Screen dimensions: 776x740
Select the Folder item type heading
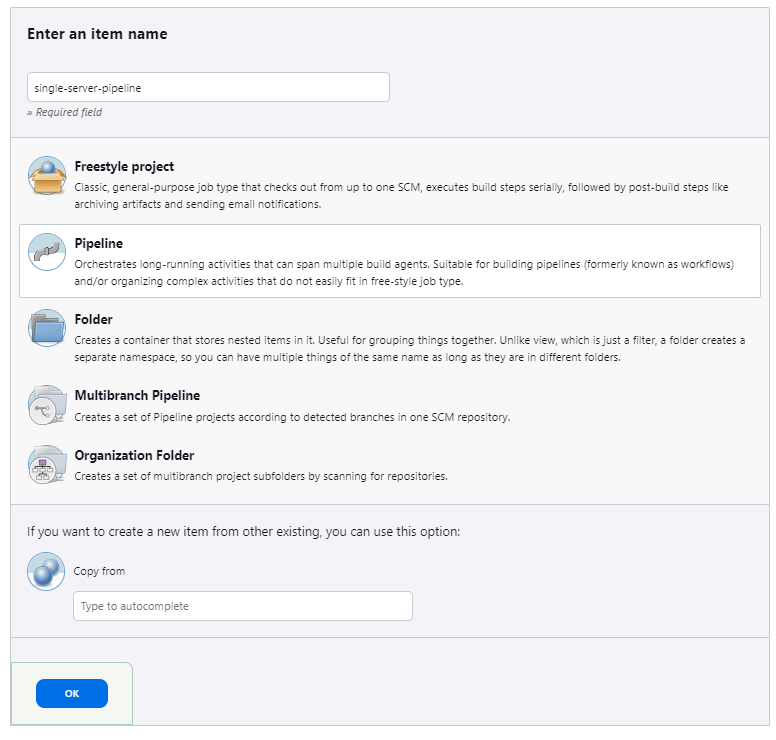click(94, 319)
